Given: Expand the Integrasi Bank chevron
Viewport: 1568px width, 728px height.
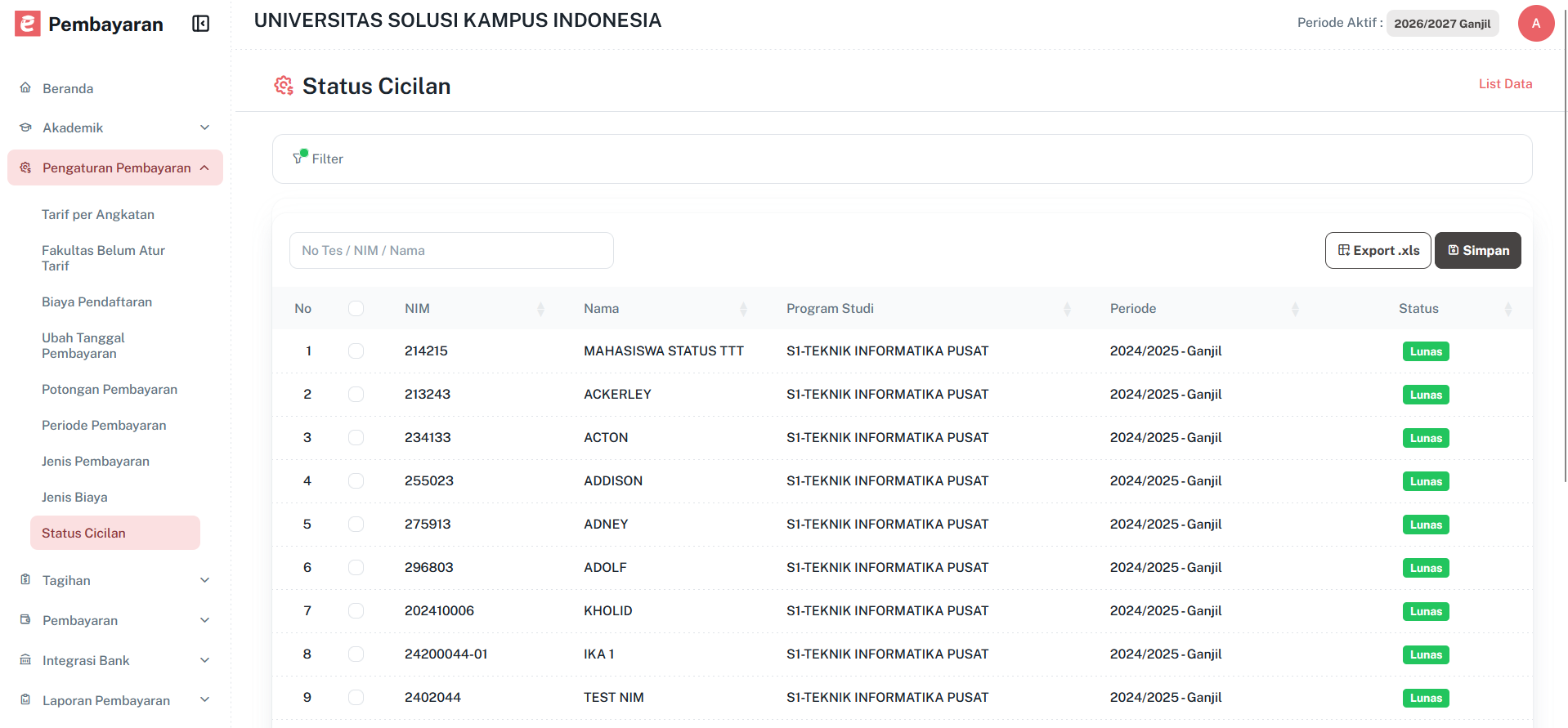Looking at the screenshot, I should [205, 660].
